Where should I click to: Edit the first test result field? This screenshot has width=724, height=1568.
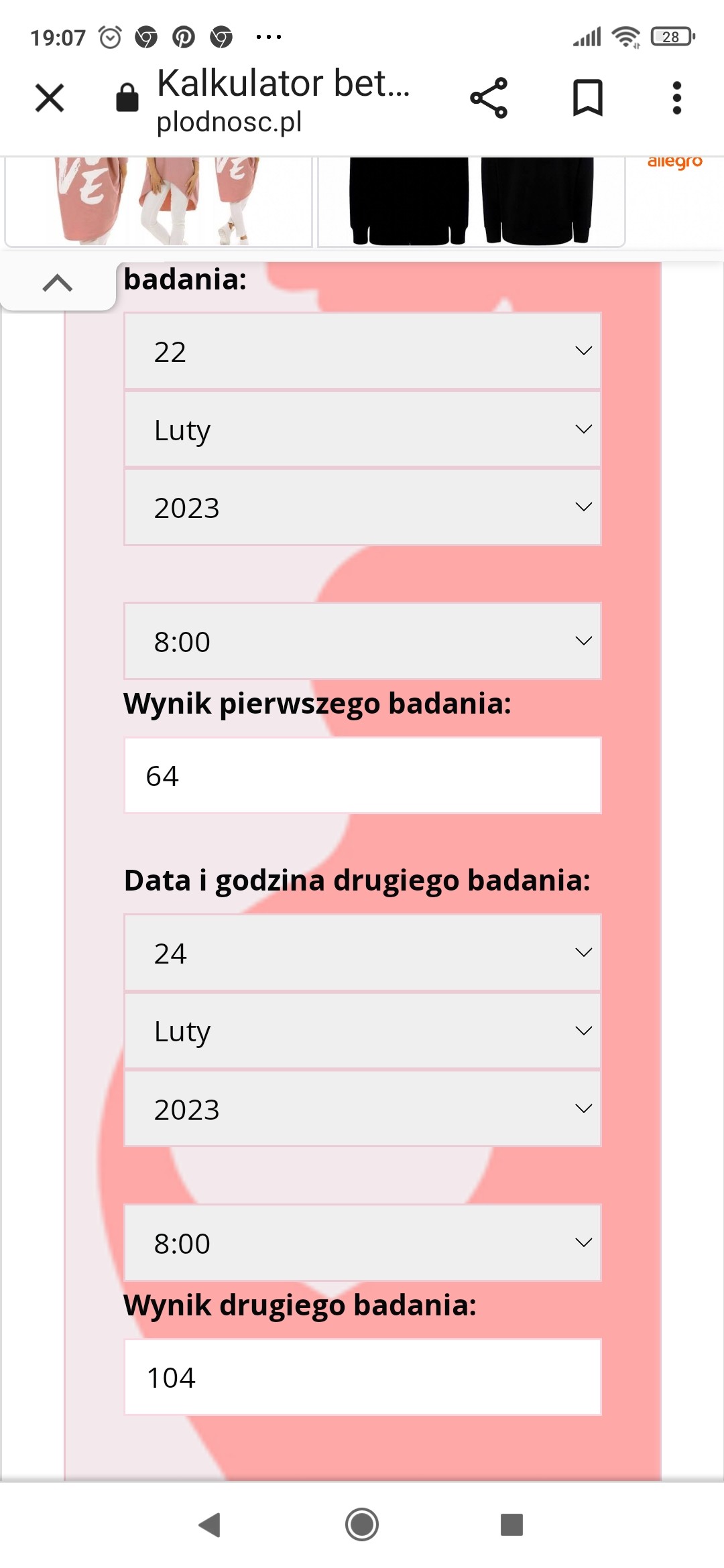pos(362,775)
